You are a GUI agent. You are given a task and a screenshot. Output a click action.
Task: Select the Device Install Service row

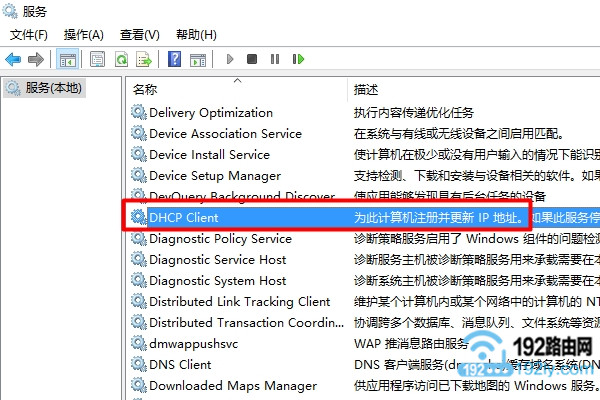[x=209, y=155]
